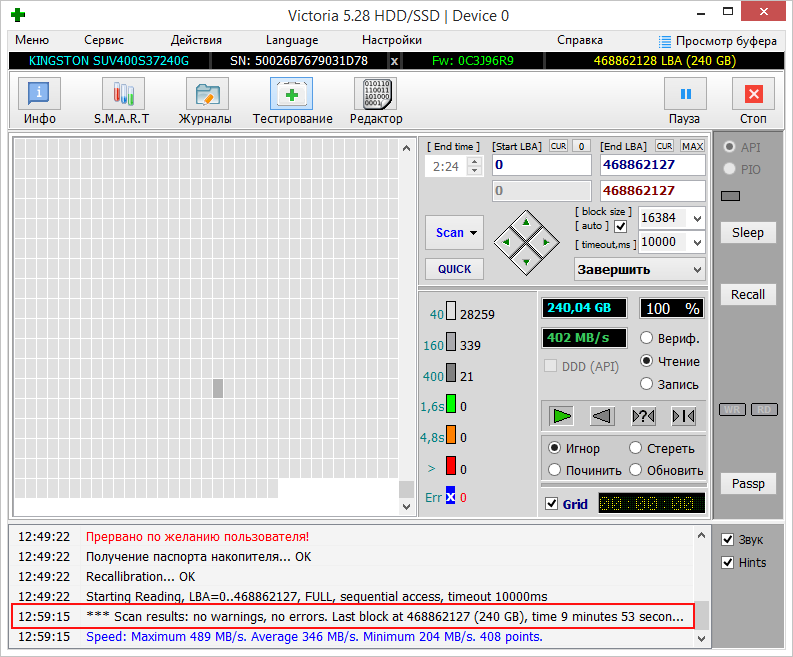Decrease End time with spinner down arrow
793x657 pixels.
click(474, 171)
